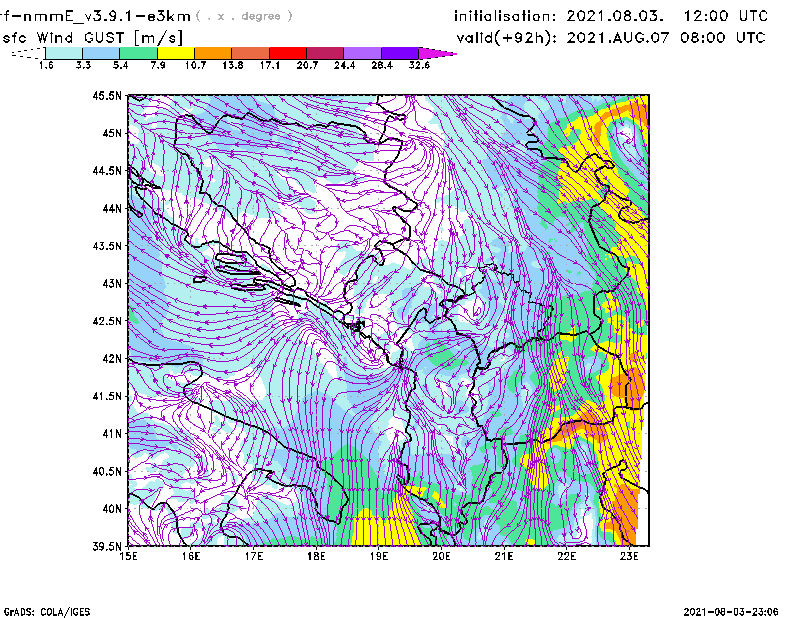Click the valid date '2021.AUG.07'
Screen dimensions: 800x618
[617, 38]
